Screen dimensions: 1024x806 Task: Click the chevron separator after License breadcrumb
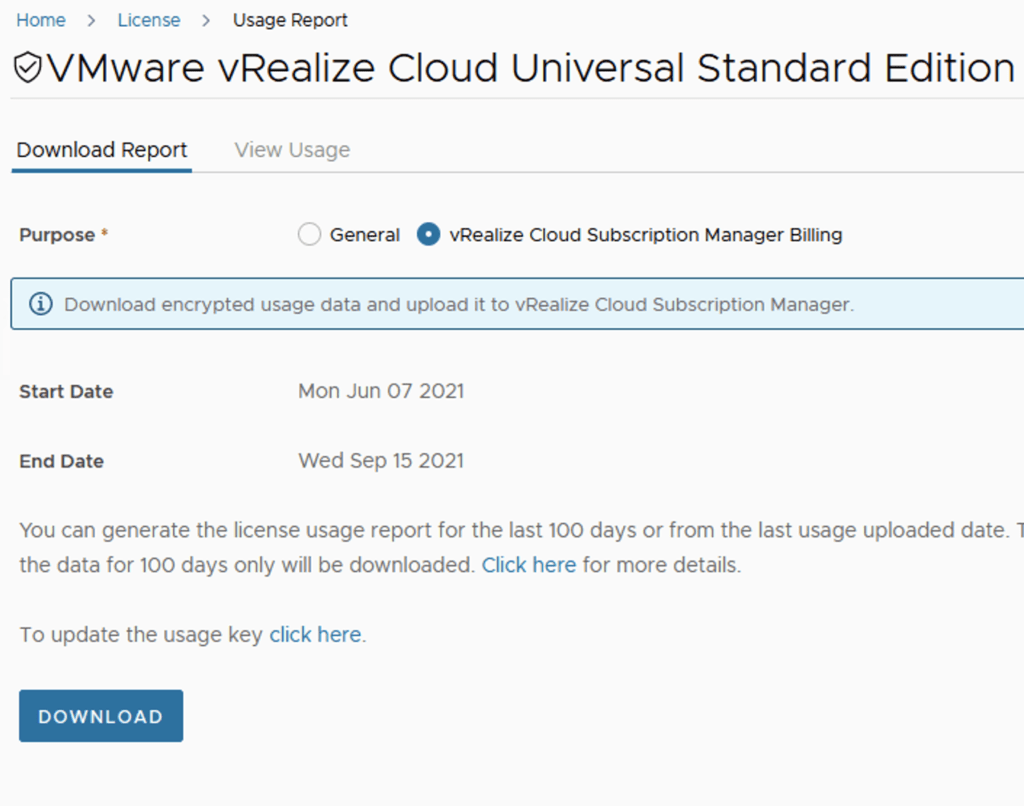[206, 20]
